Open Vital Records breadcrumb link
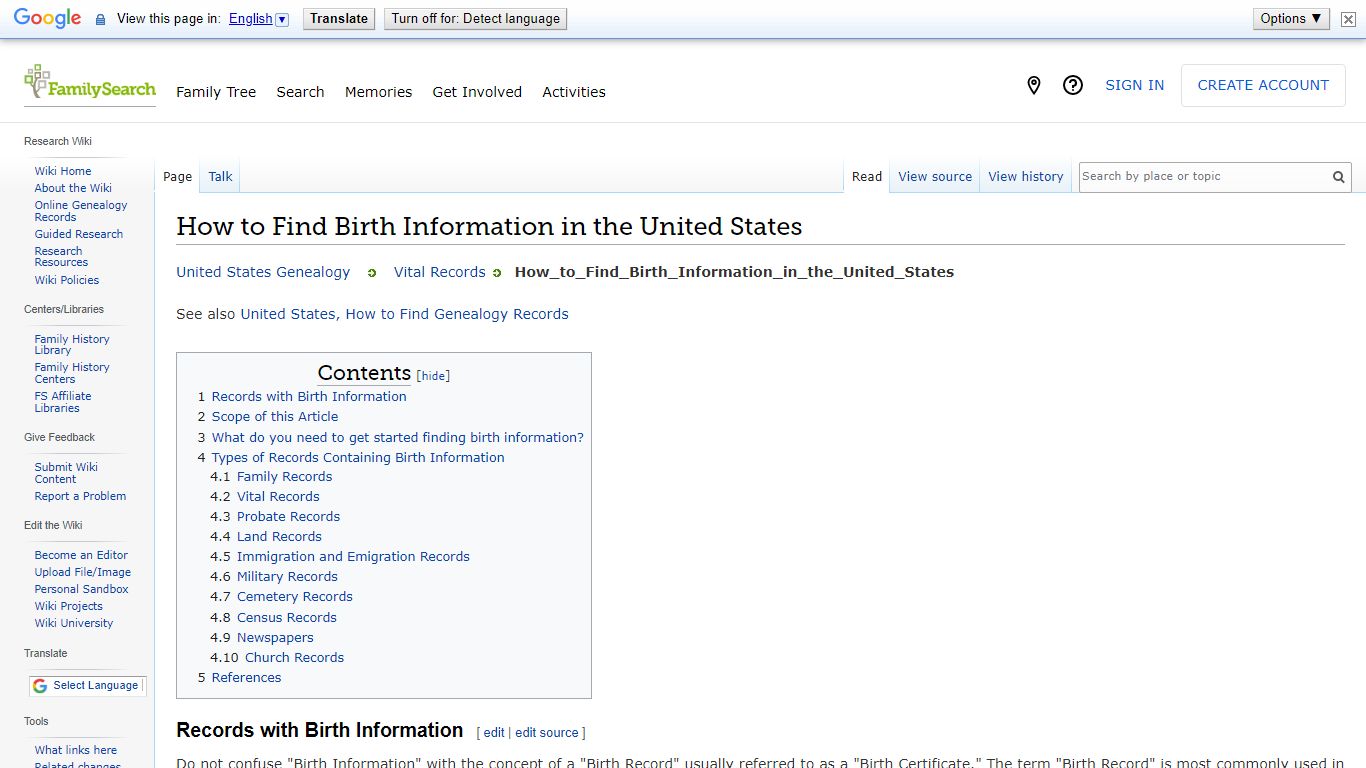The width and height of the screenshot is (1366, 768). (439, 272)
